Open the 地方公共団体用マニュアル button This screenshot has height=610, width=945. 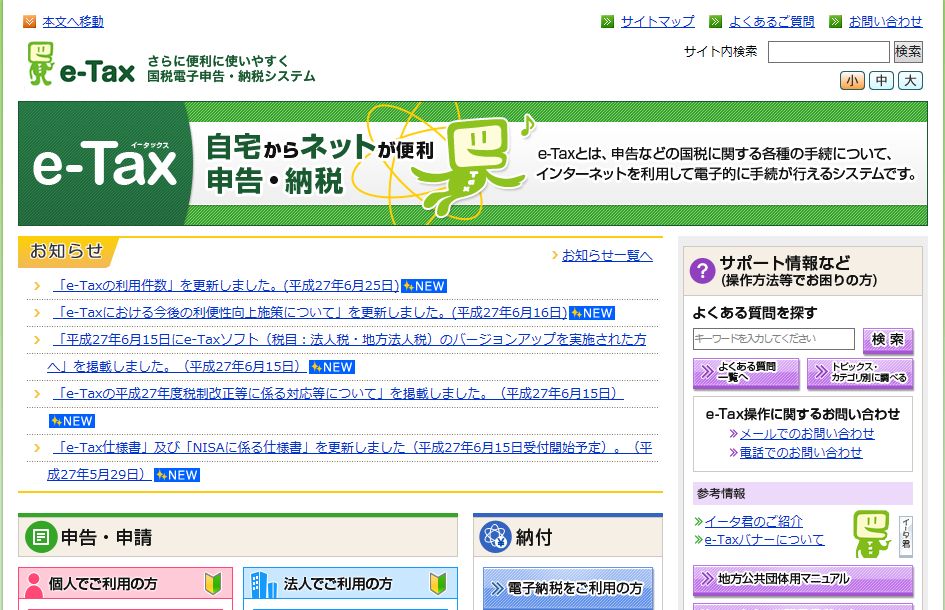click(803, 580)
